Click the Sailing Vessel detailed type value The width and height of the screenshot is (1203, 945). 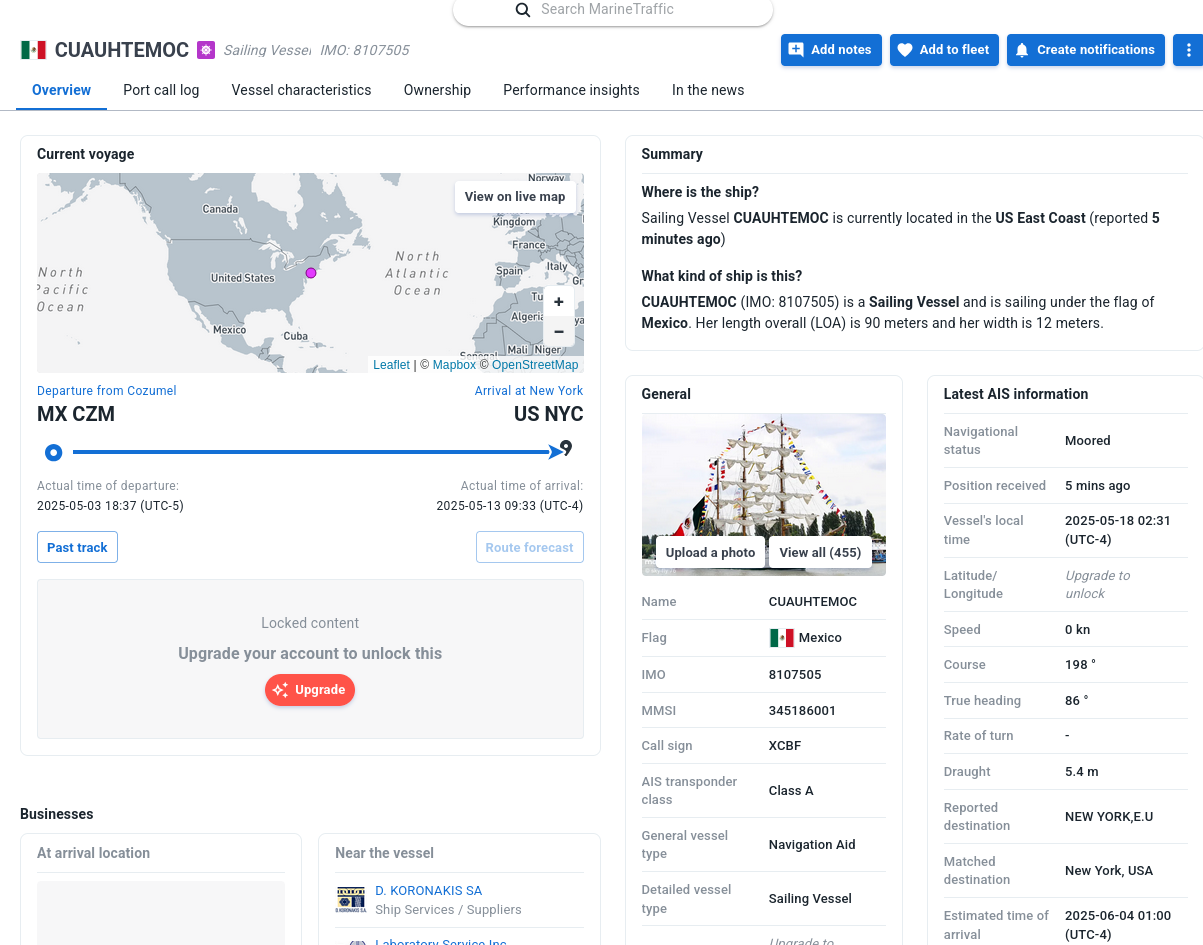(x=810, y=899)
